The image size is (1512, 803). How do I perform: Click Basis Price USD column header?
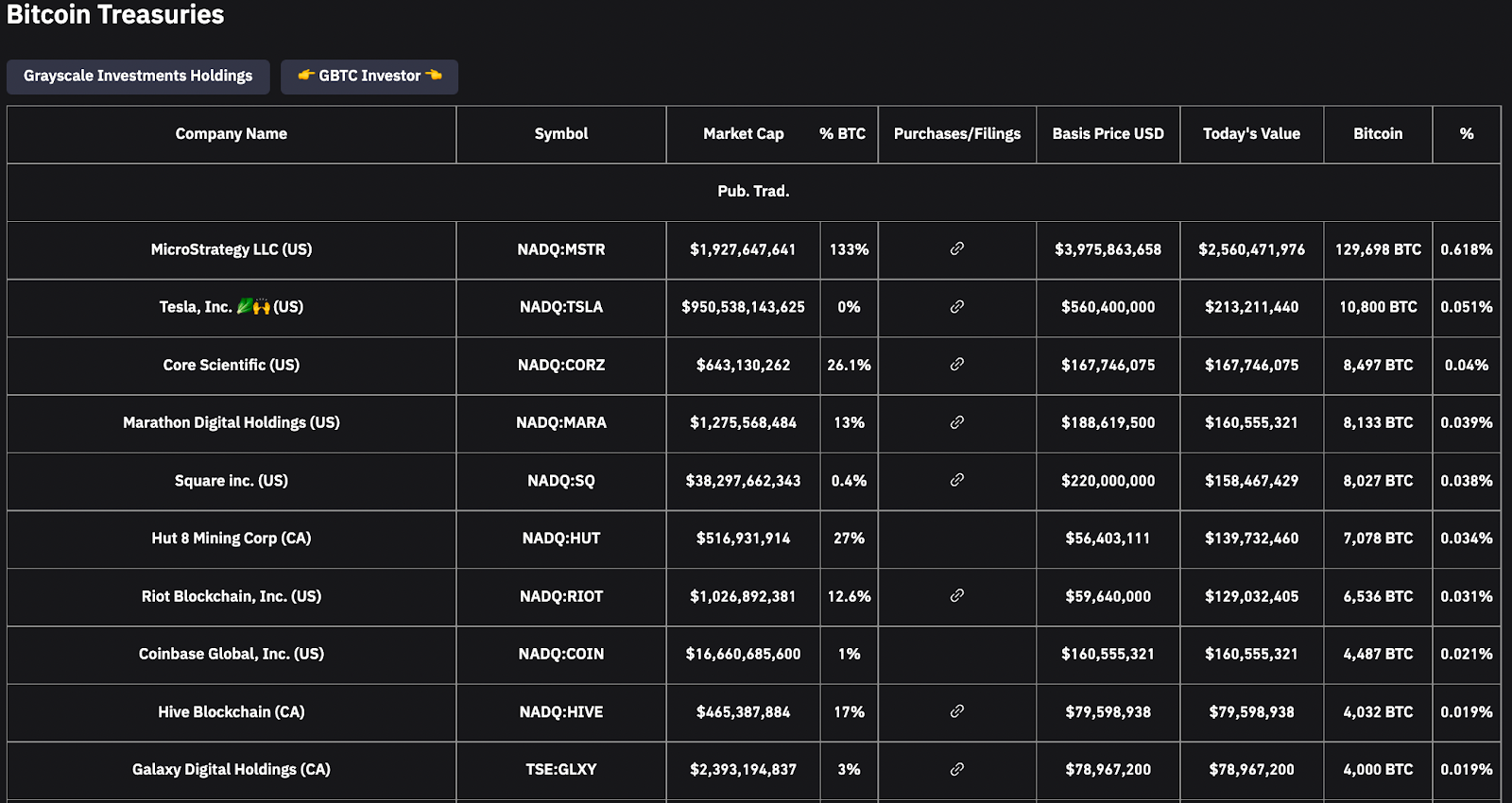pyautogui.click(x=1108, y=134)
